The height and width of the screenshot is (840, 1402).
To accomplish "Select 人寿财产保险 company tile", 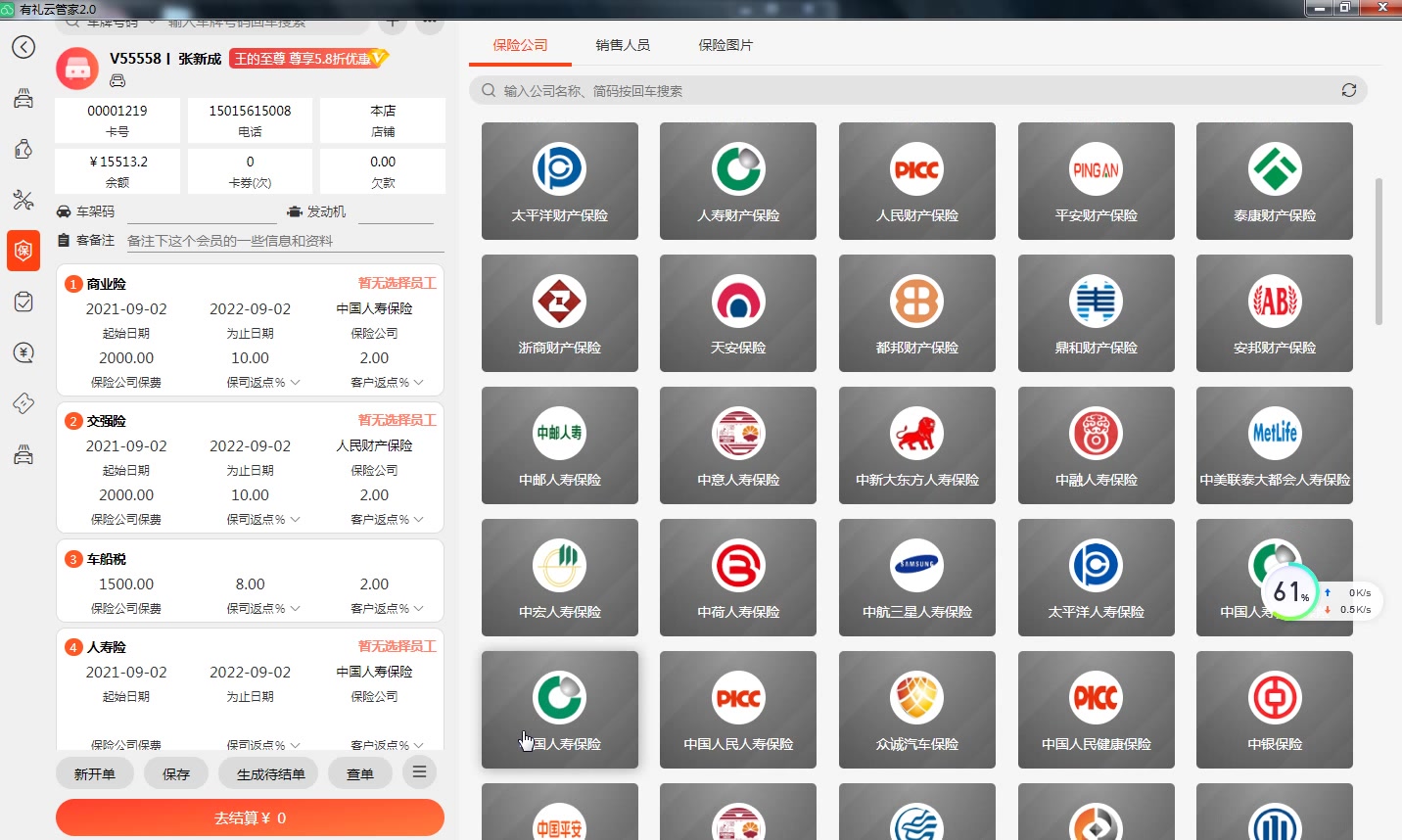I will click(x=738, y=181).
